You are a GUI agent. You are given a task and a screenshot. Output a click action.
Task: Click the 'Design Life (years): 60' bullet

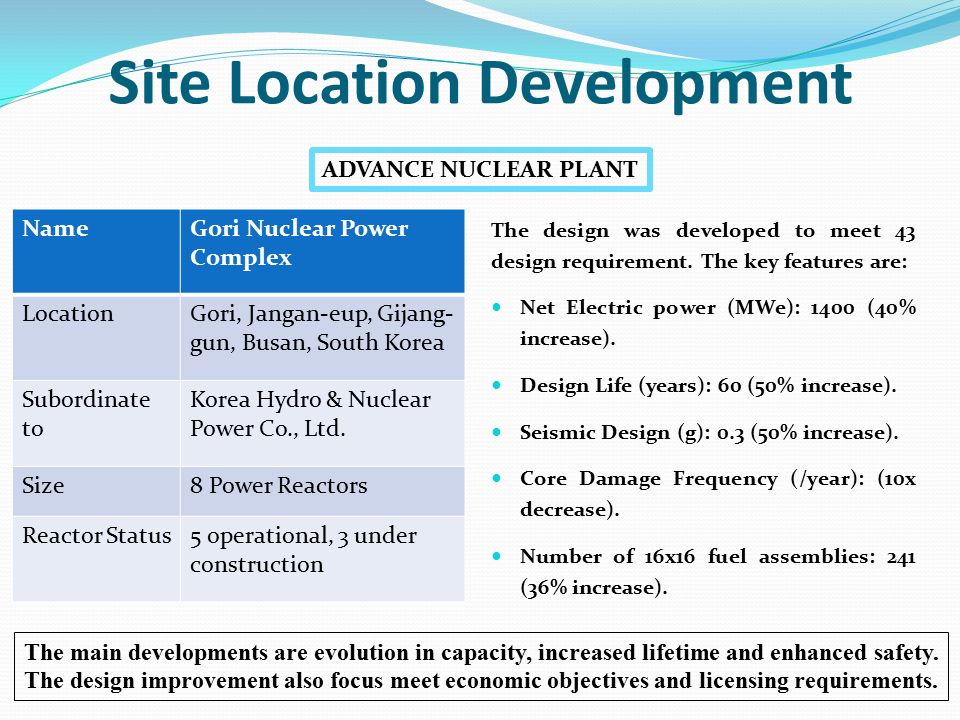[708, 386]
